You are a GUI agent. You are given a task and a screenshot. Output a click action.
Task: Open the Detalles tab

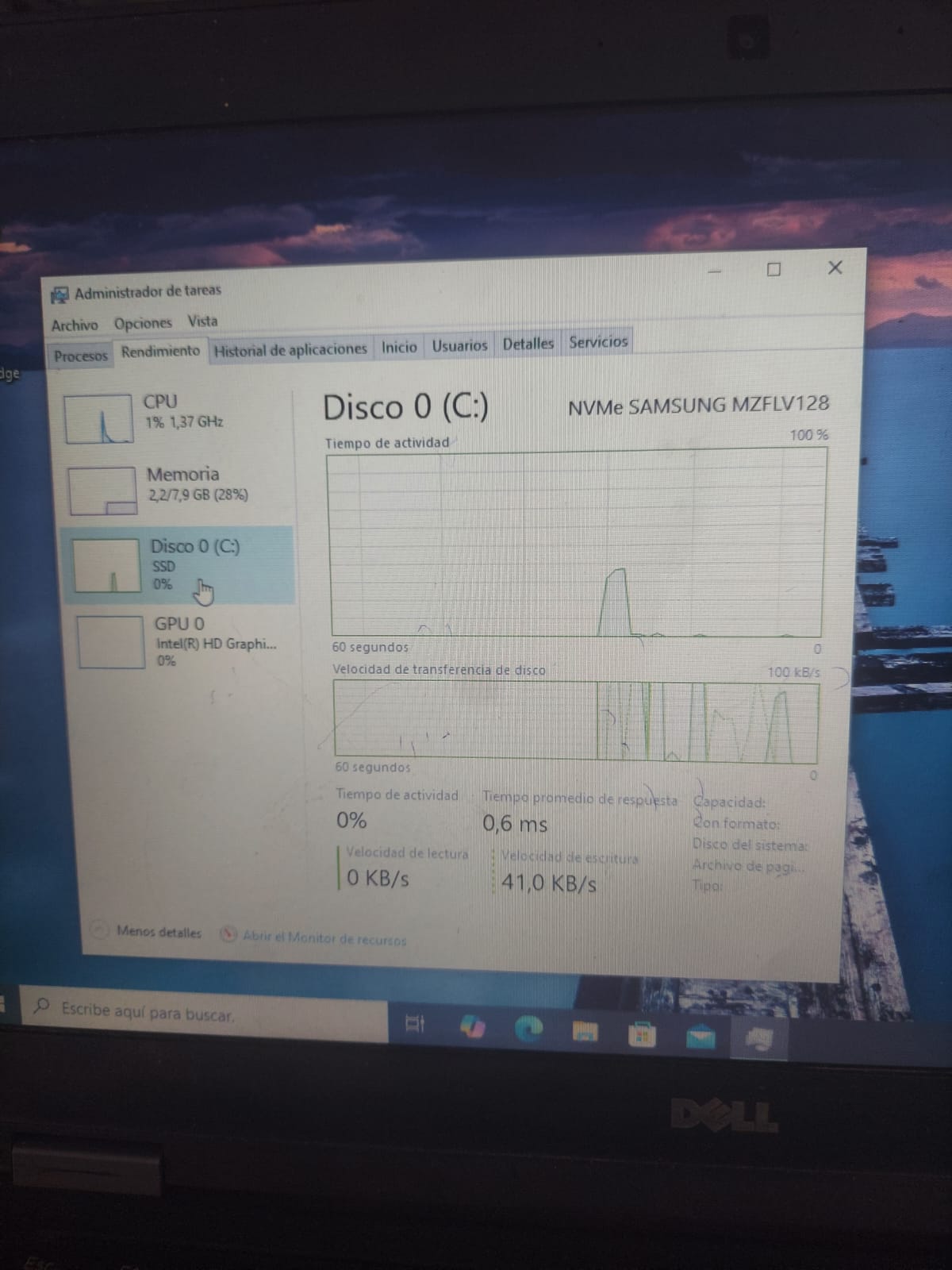(x=528, y=344)
